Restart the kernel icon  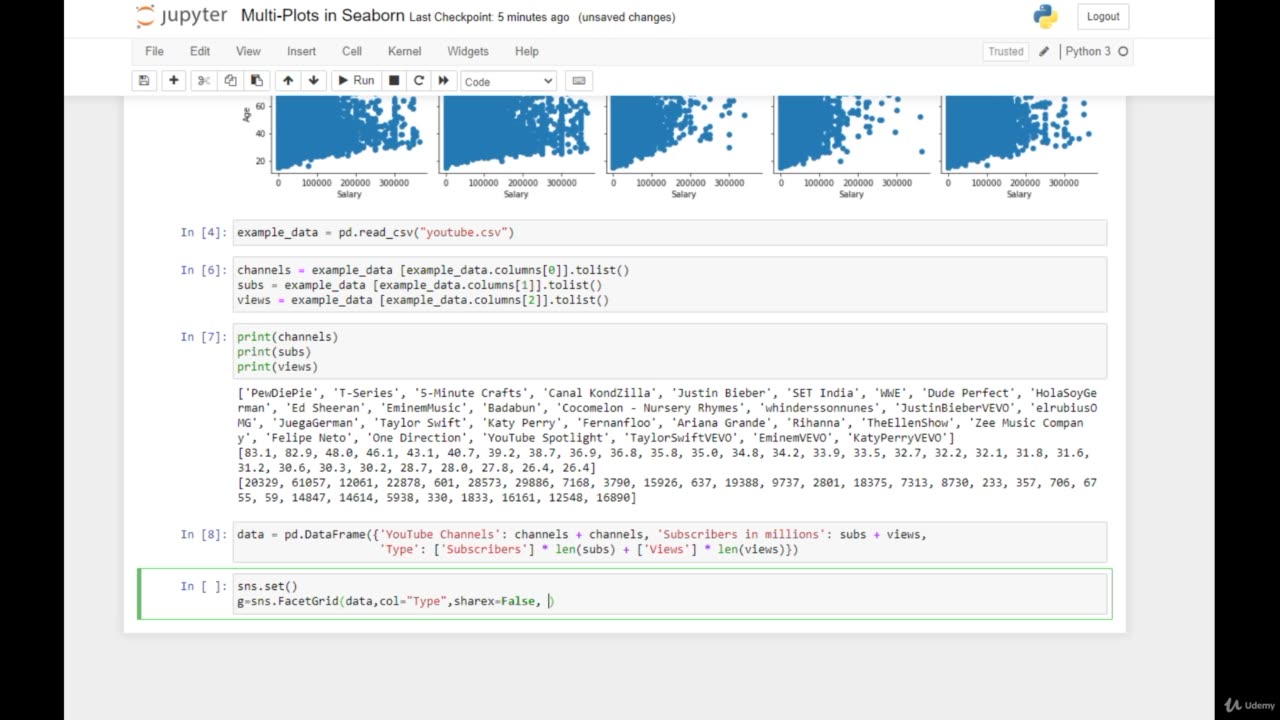tap(419, 81)
